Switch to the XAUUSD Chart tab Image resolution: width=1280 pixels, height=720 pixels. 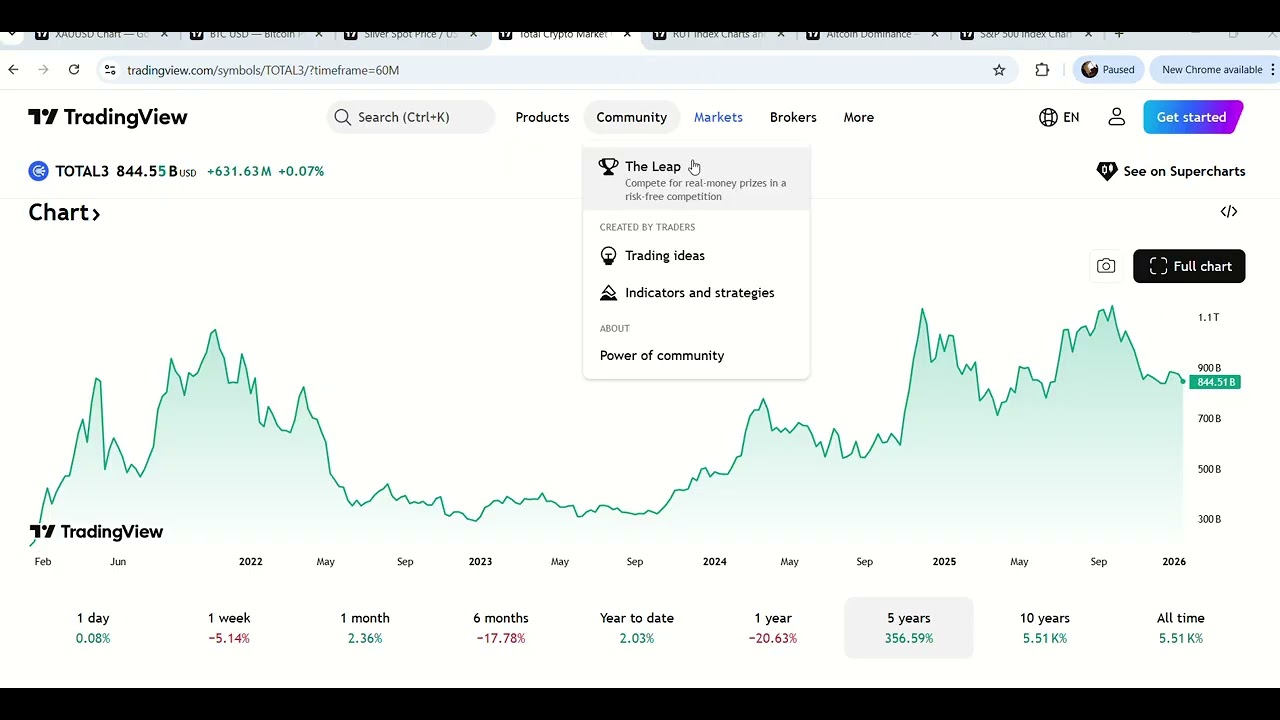coord(100,34)
